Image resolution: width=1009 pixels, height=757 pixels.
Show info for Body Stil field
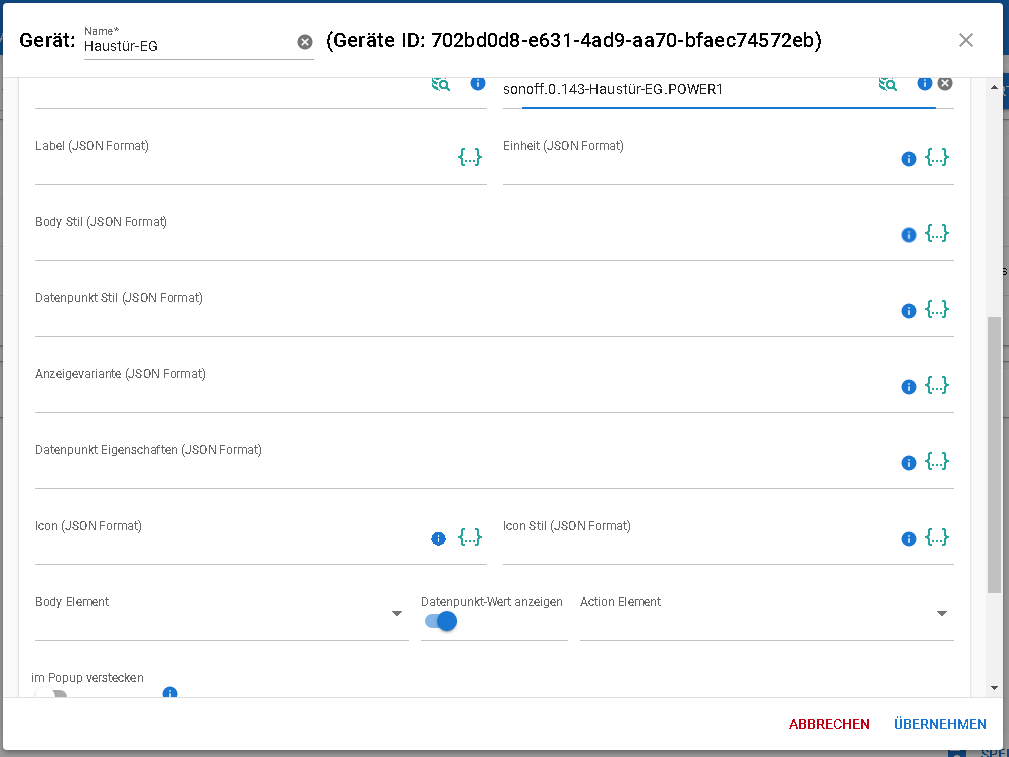[909, 235]
